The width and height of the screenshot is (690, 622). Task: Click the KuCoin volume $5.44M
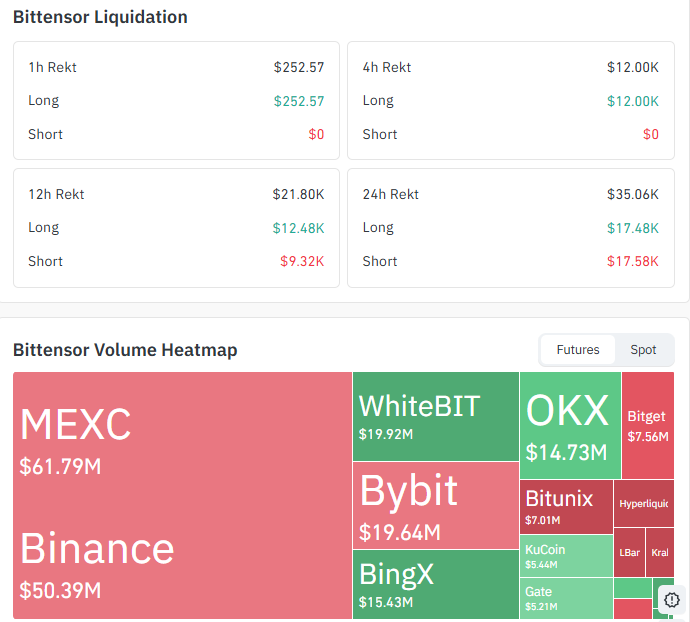click(x=541, y=565)
